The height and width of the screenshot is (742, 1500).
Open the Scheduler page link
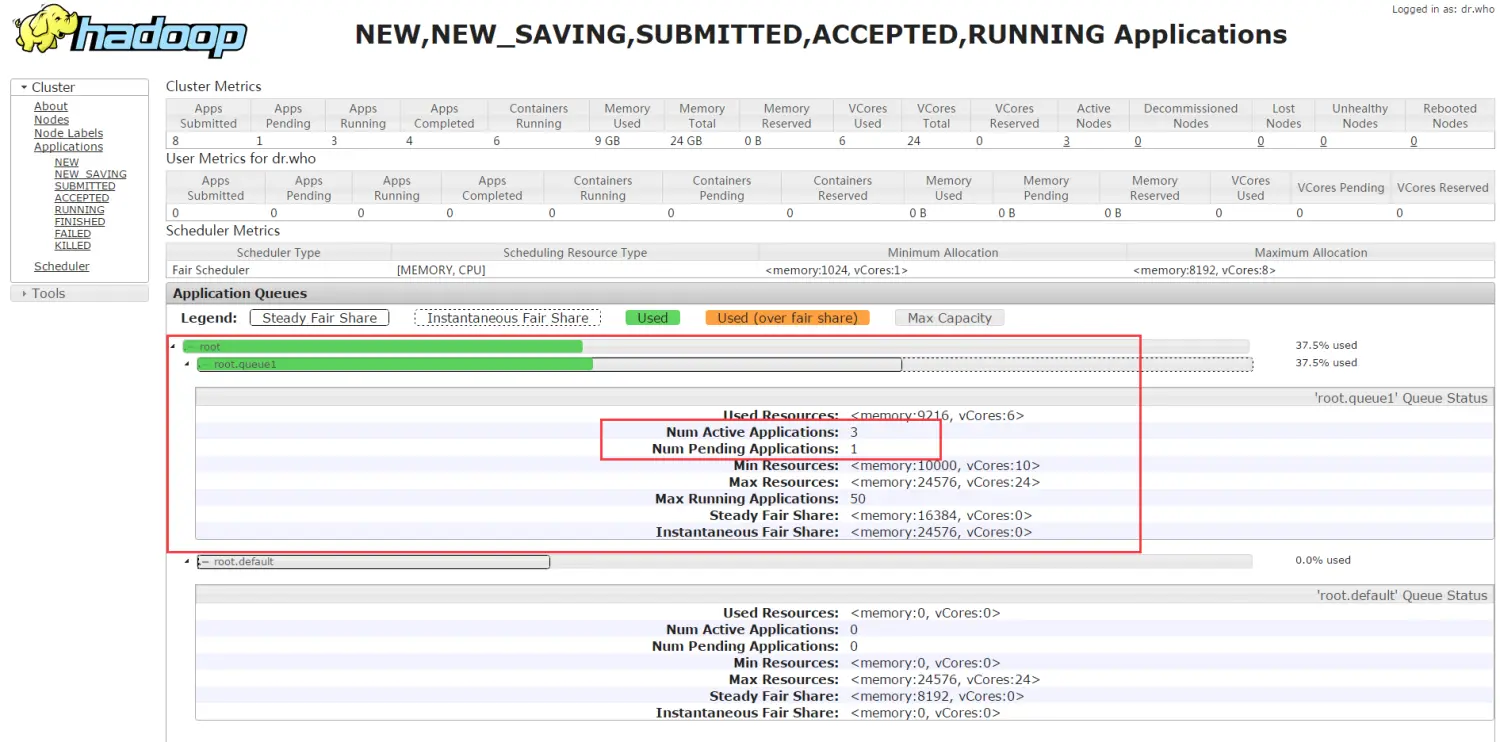62,267
